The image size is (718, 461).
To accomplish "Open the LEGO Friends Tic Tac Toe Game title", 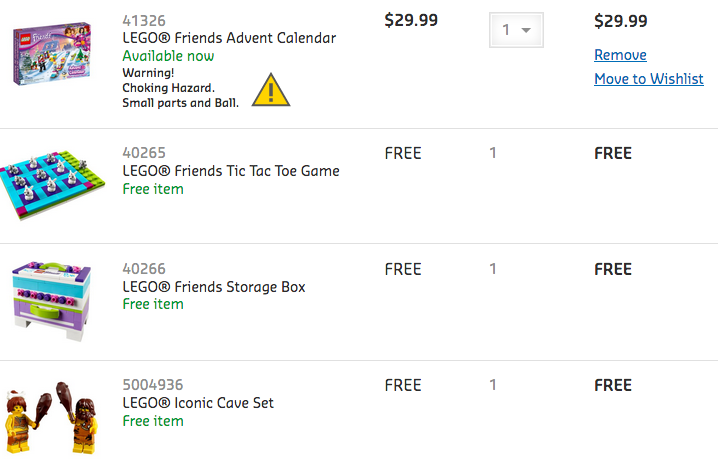I will coord(230,171).
